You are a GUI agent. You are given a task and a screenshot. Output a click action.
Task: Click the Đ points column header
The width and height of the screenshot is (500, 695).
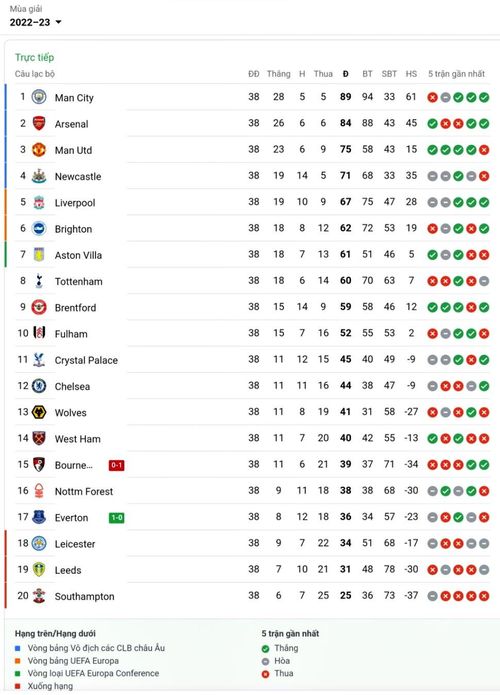(345, 74)
